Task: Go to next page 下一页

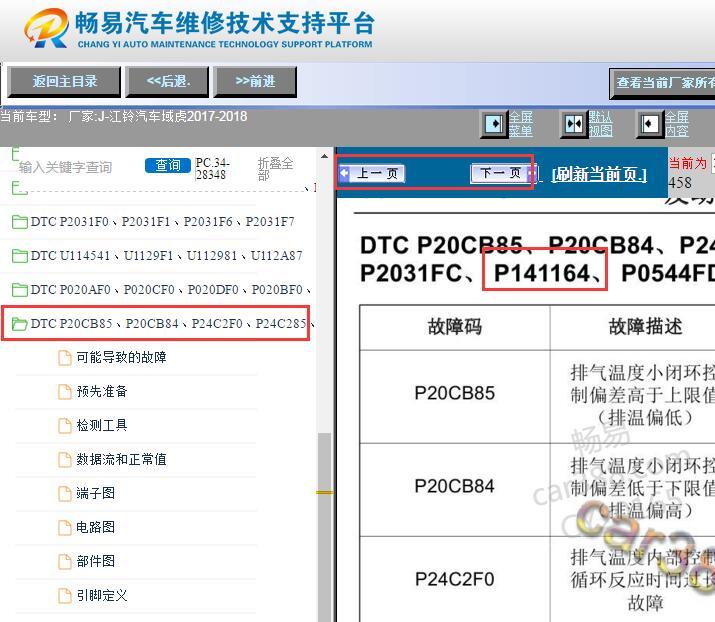Action: (504, 173)
